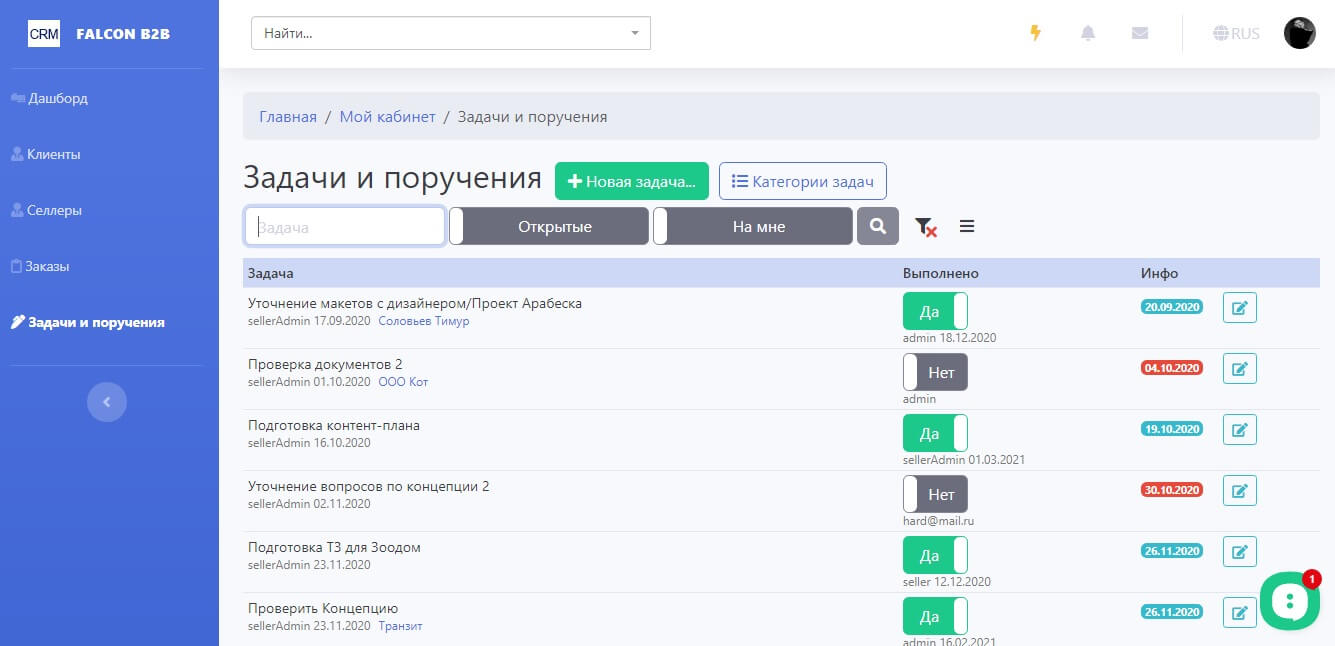
Task: Toggle done switch for Уточнение вопросов по концепции 2
Action: [935, 494]
